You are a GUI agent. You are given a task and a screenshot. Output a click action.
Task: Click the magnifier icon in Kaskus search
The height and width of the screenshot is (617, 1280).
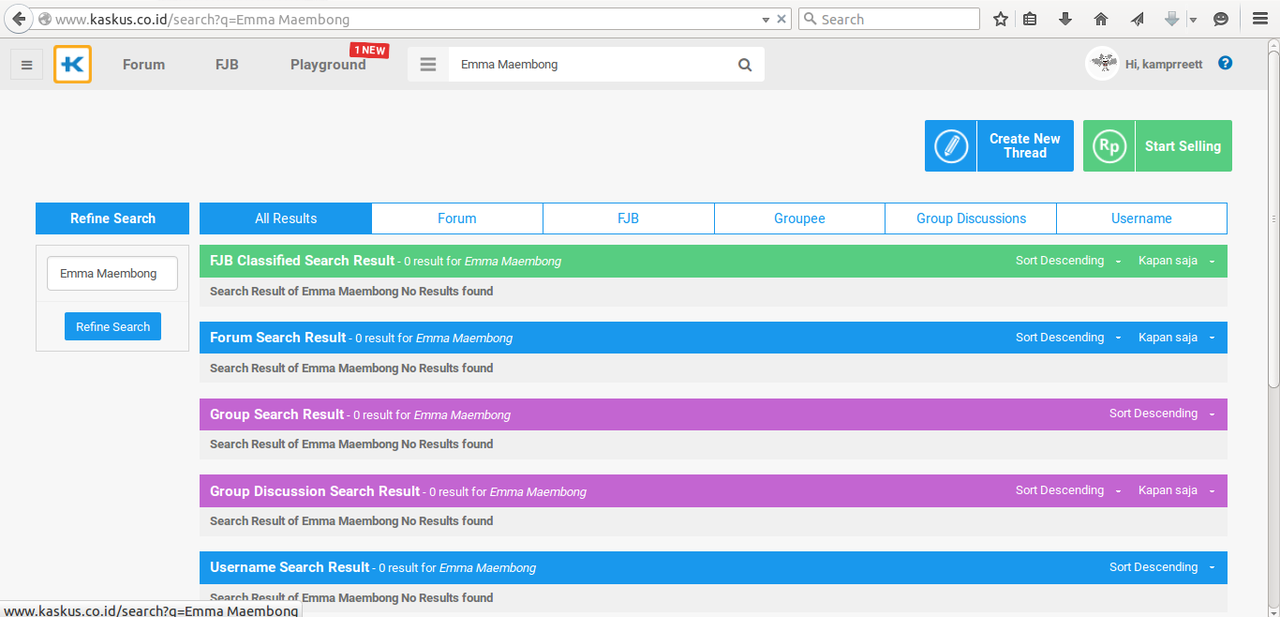[x=745, y=64]
